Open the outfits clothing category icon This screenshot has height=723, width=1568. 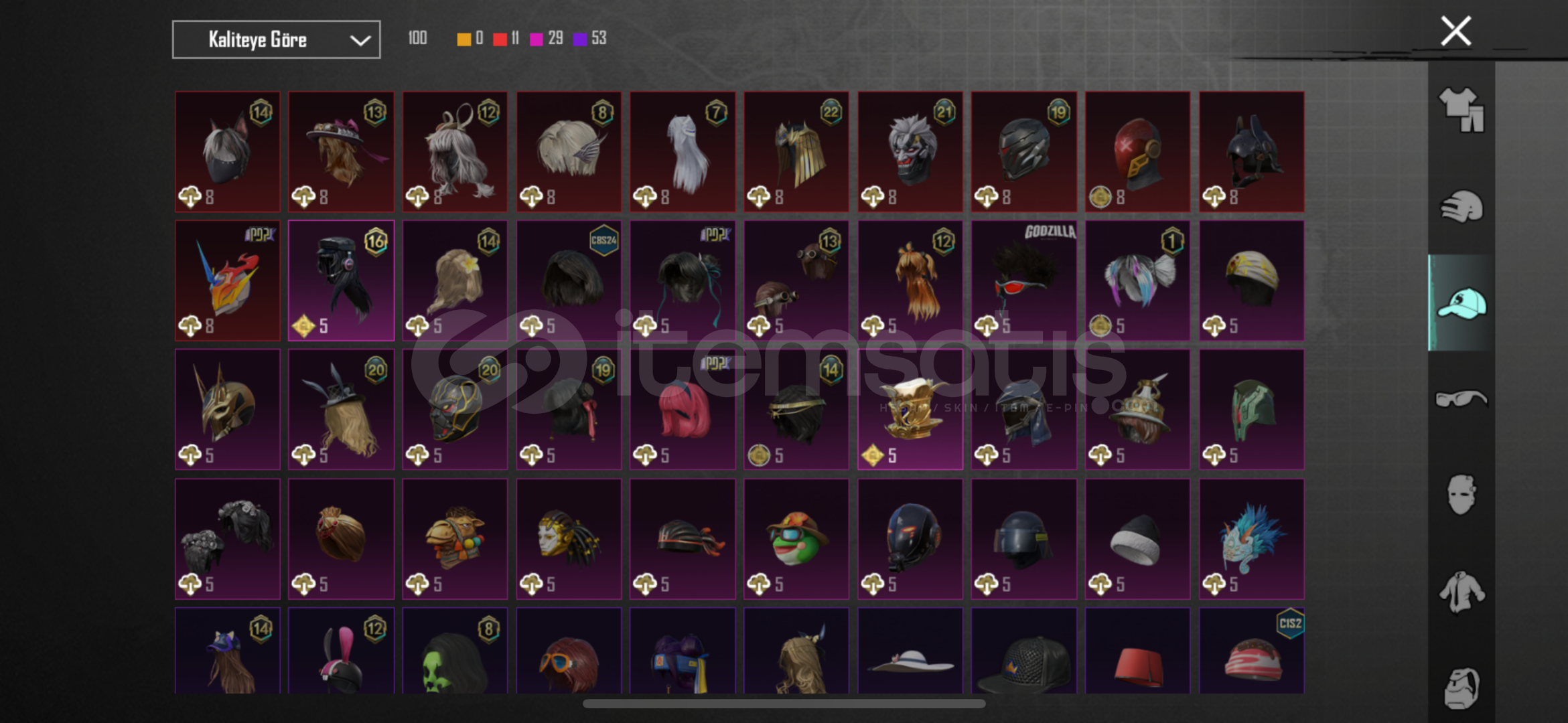point(1461,110)
